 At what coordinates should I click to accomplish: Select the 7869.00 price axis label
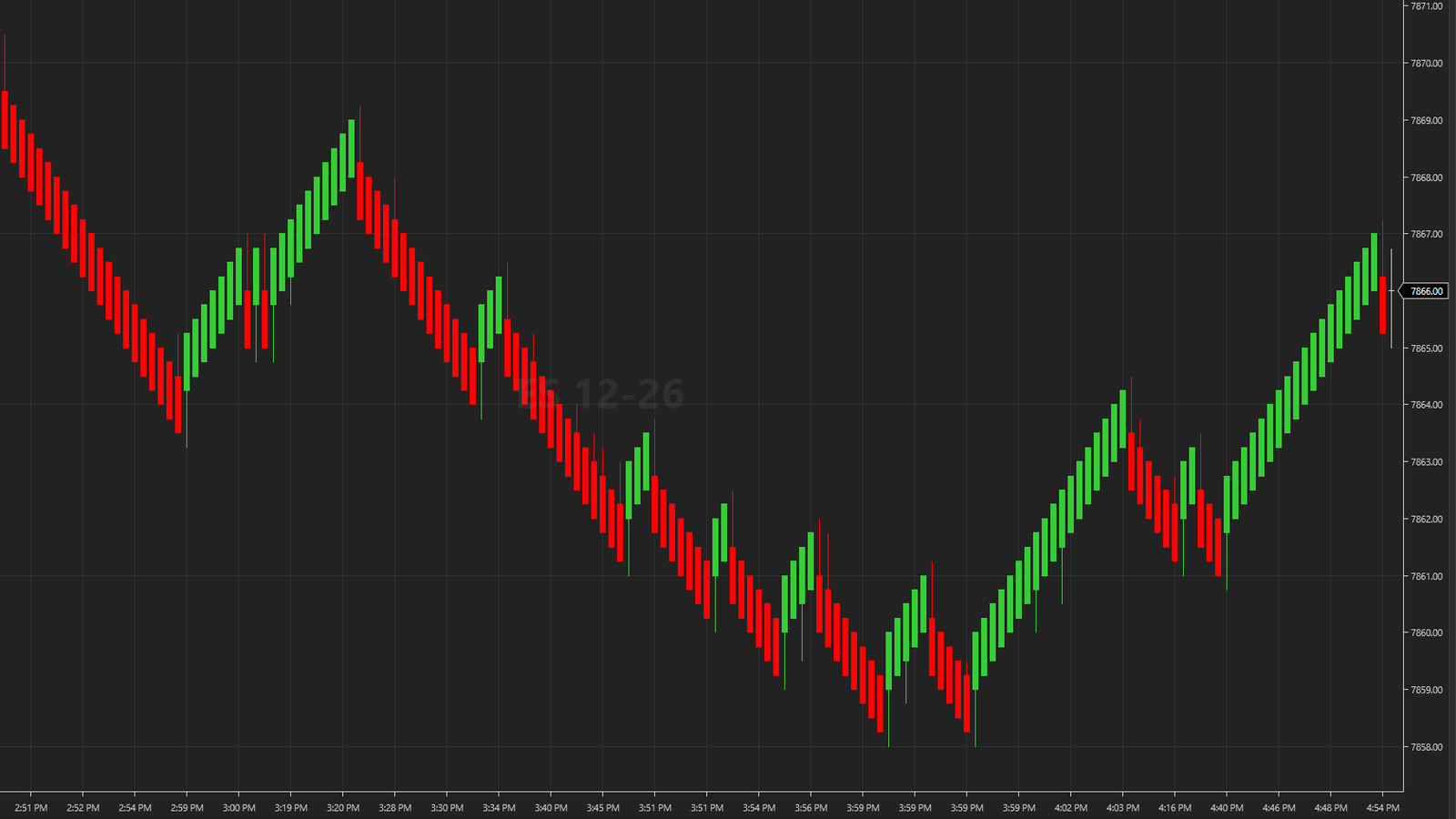1426,120
